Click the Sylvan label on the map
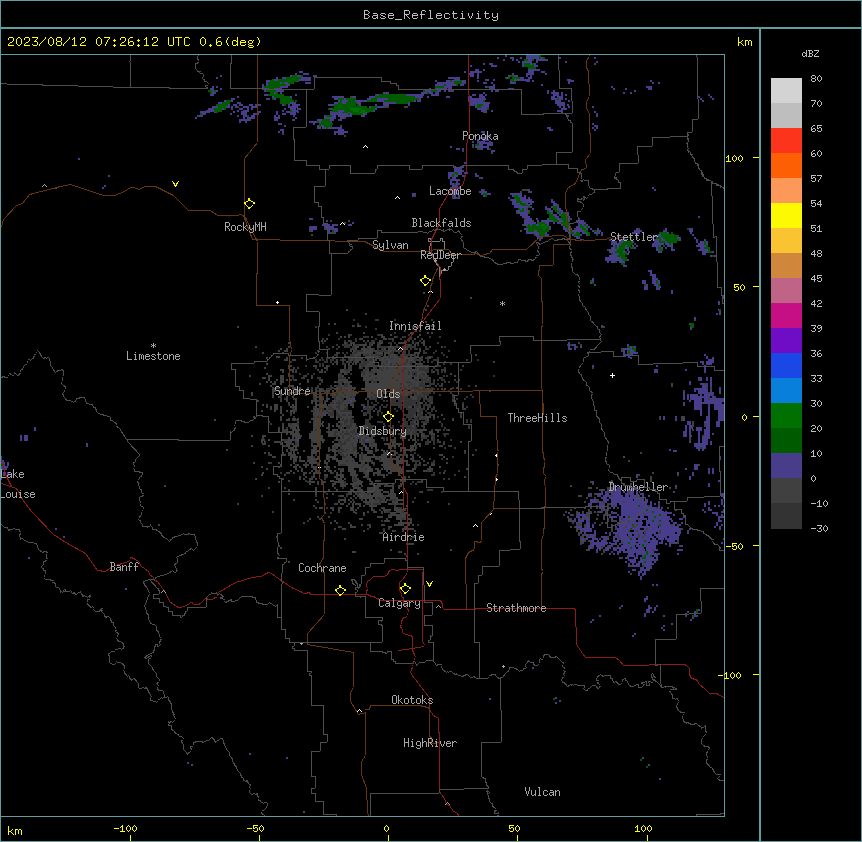The width and height of the screenshot is (862, 842). click(x=390, y=245)
